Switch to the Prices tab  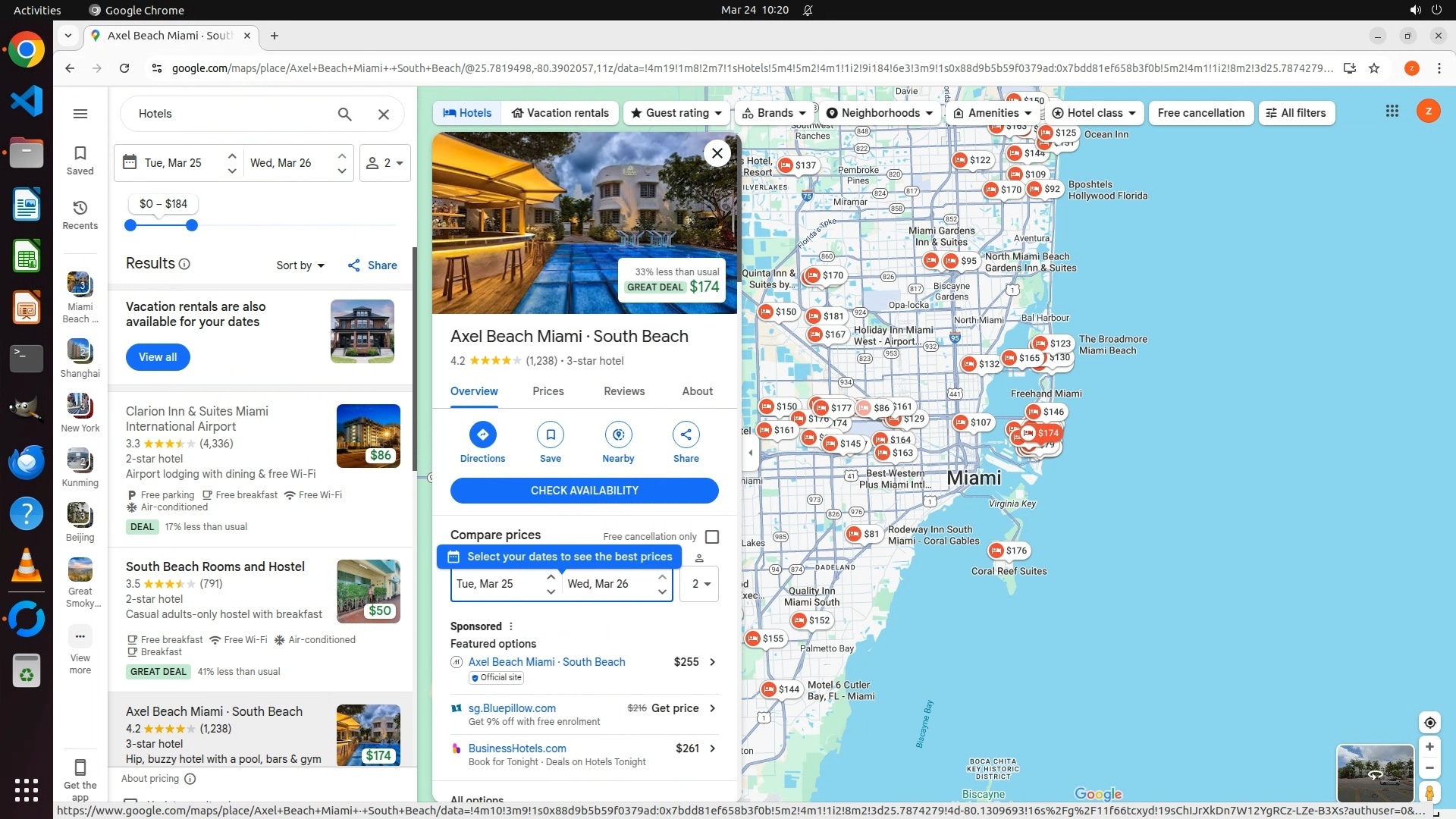(x=548, y=391)
